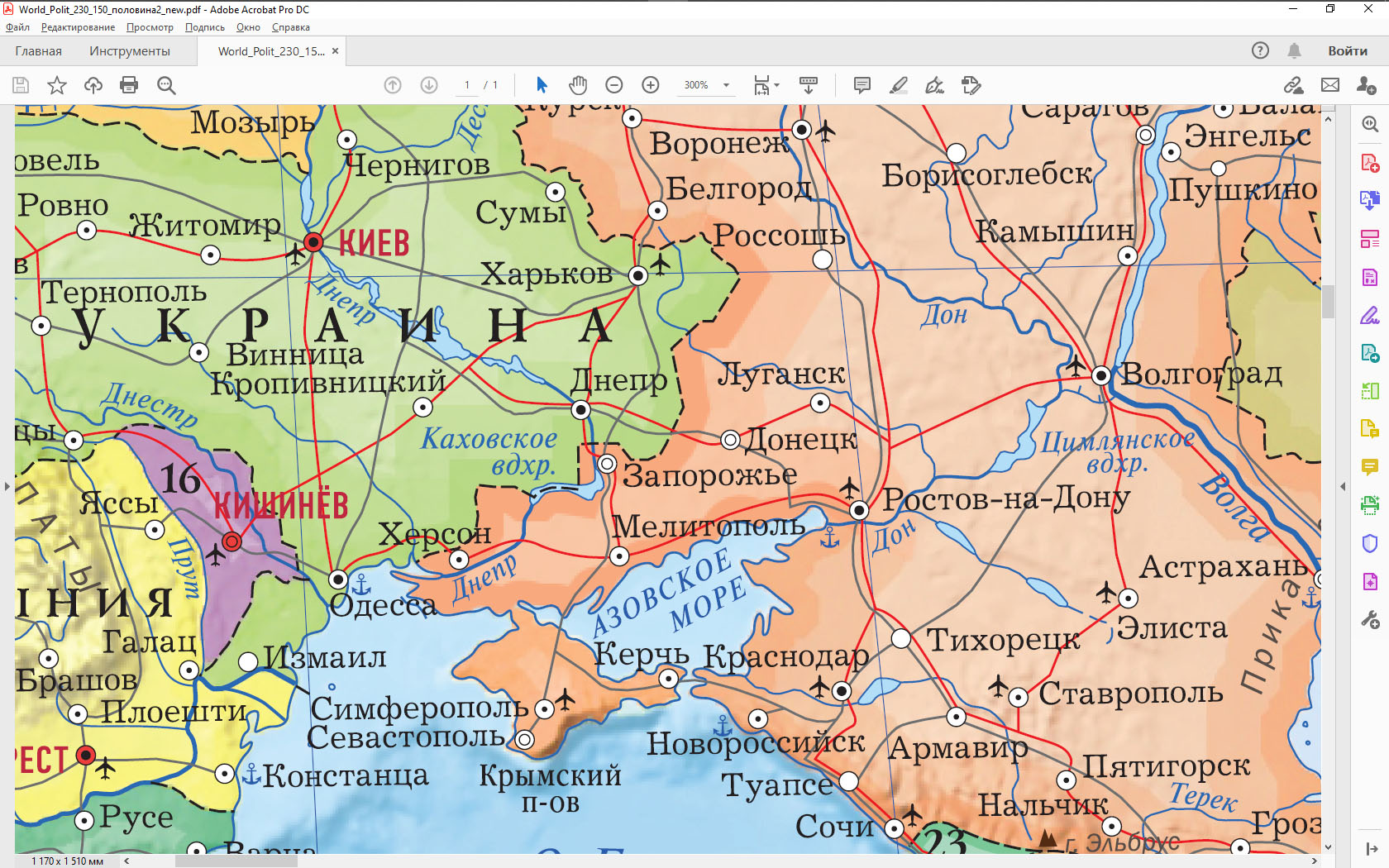The width and height of the screenshot is (1389, 868).
Task: Click the Zoom out minus icon
Action: (x=614, y=85)
